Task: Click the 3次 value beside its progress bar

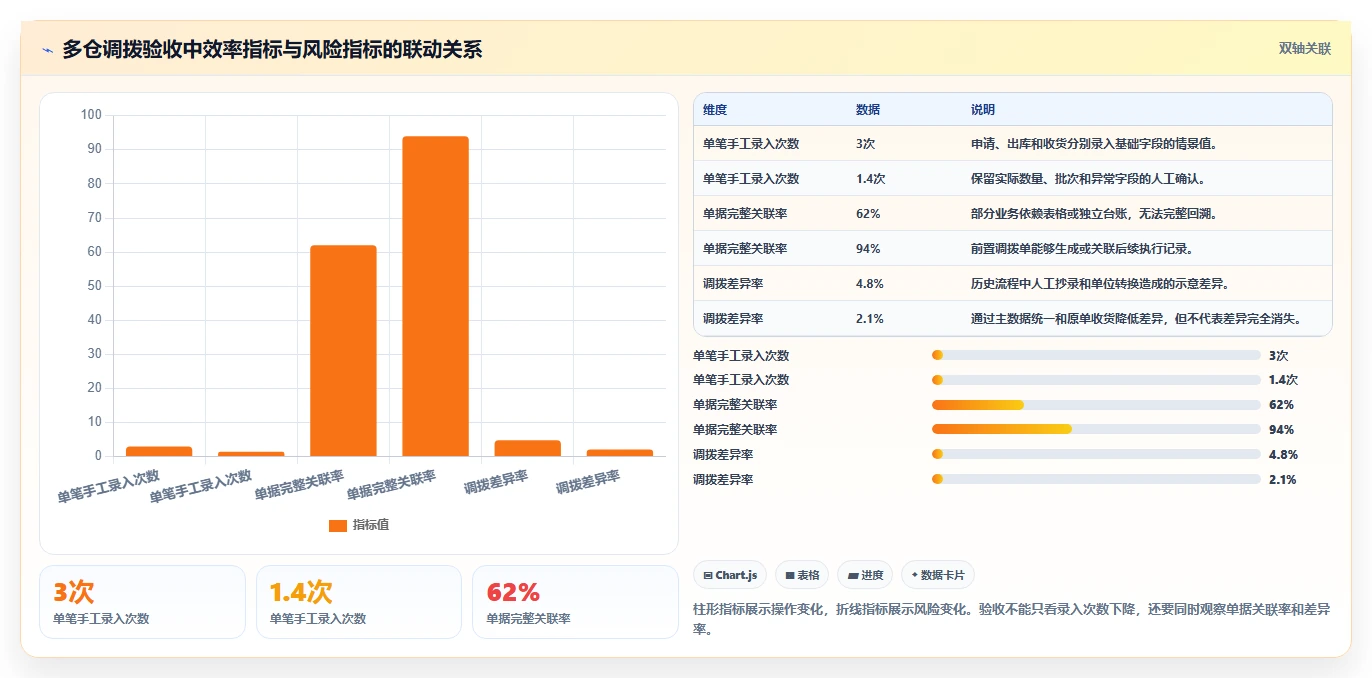Action: 1279,355
